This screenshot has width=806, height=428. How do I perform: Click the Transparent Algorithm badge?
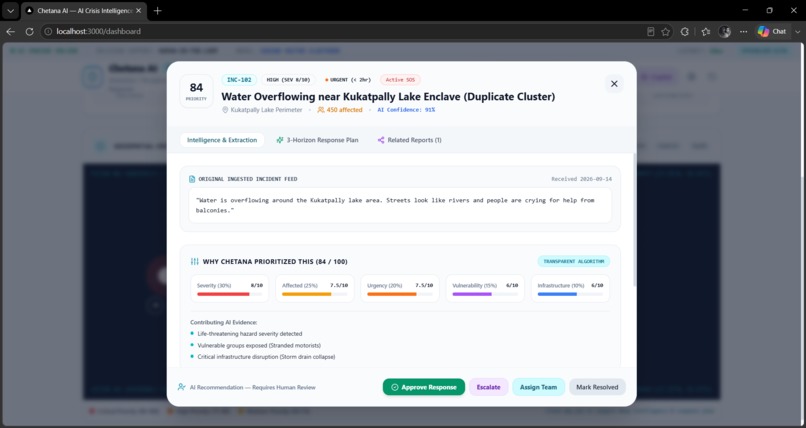click(x=574, y=261)
